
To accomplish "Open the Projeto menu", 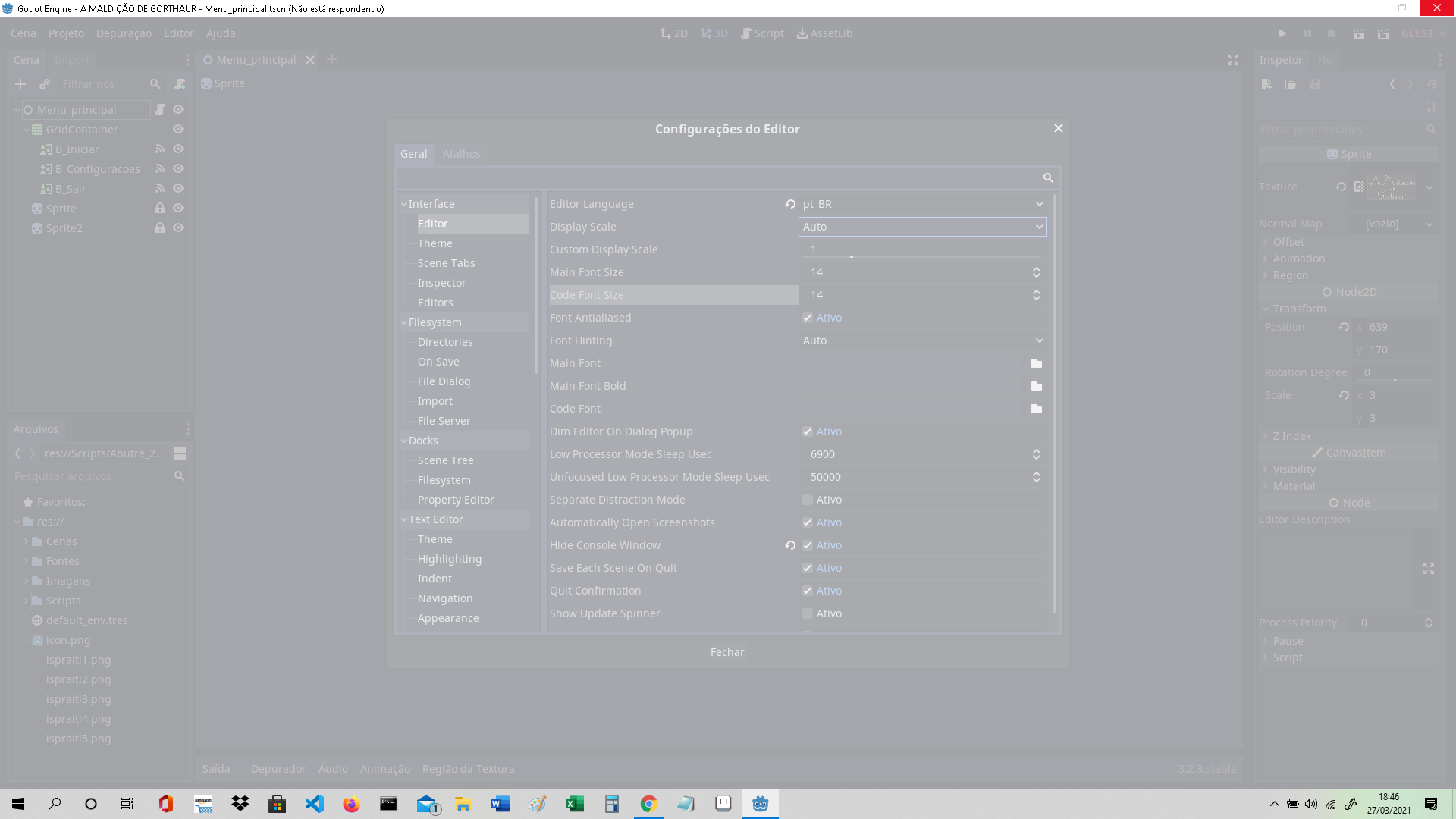I will click(x=66, y=33).
